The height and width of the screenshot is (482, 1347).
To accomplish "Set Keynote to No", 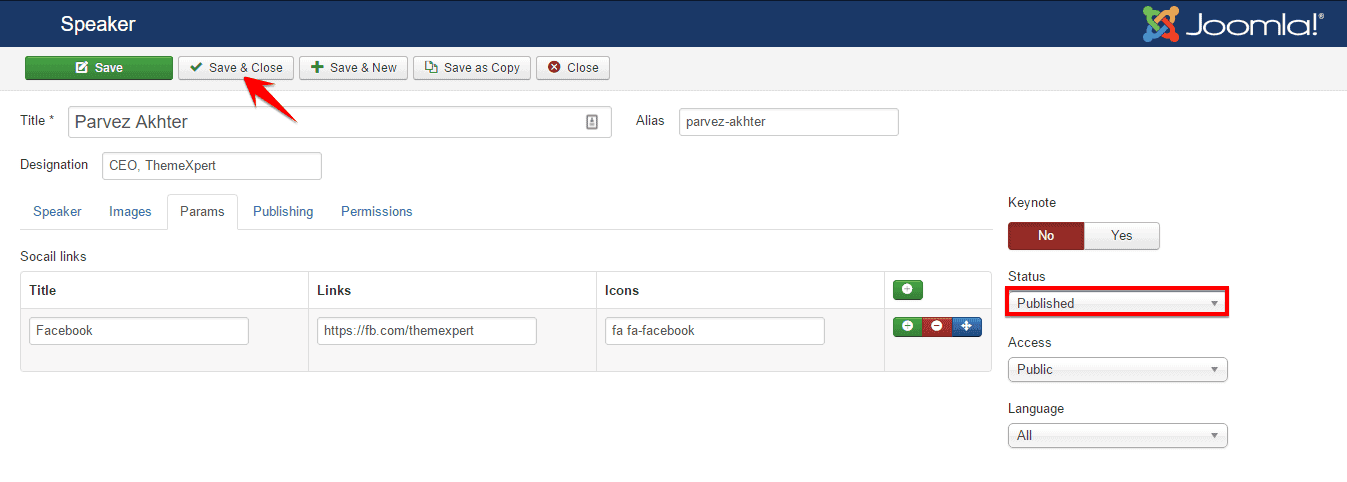I will point(1045,236).
